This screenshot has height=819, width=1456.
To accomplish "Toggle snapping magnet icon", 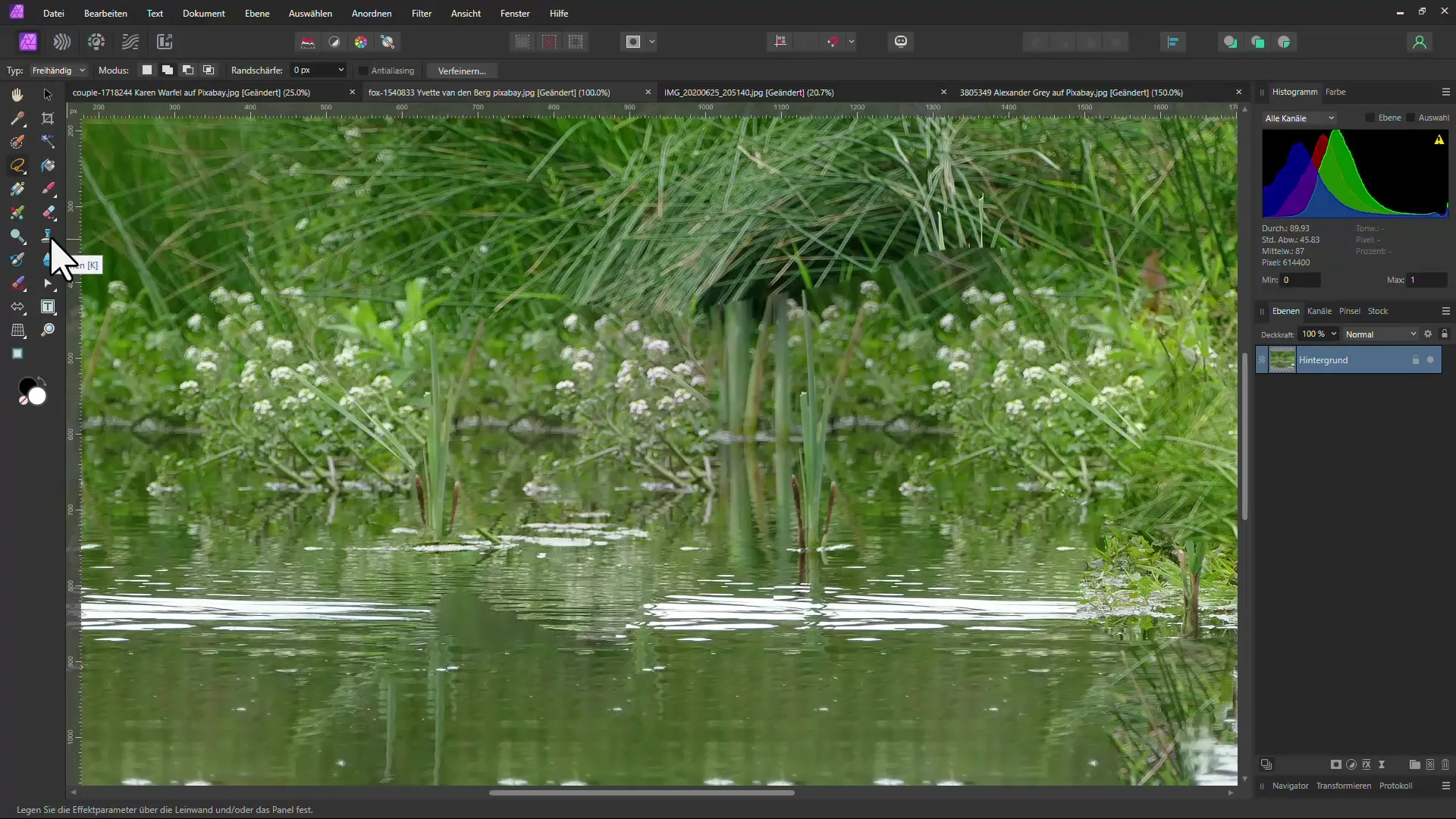I will [833, 42].
